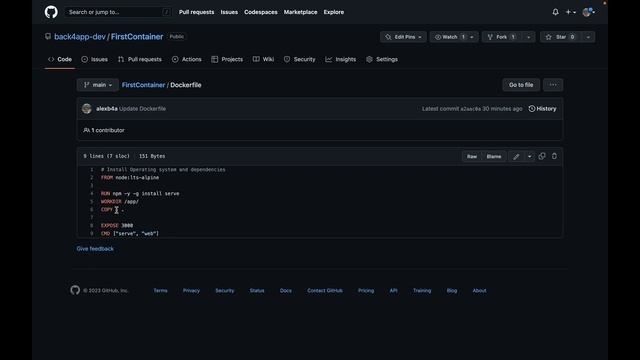Click the 'WORKDIR /app/' code line
640x360 pixels.
pos(120,202)
